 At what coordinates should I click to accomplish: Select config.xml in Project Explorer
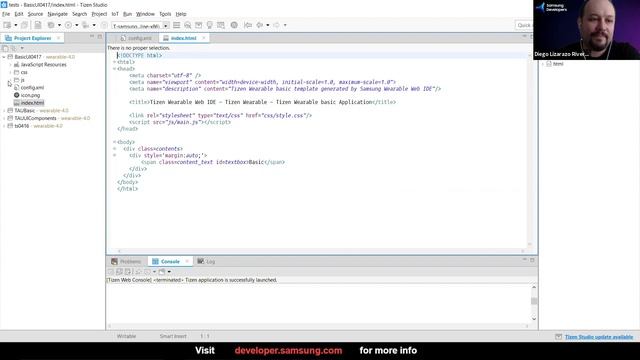coord(32,88)
